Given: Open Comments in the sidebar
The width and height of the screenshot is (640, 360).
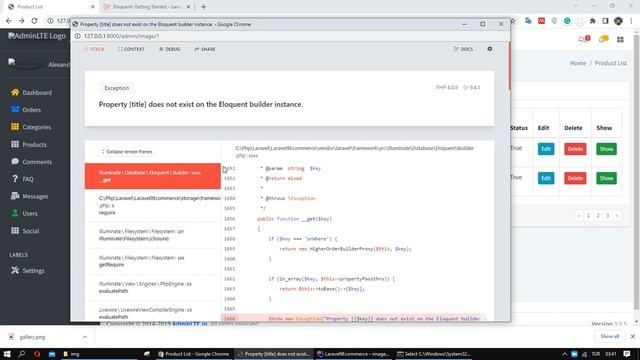Looking at the screenshot, I should tap(32, 162).
